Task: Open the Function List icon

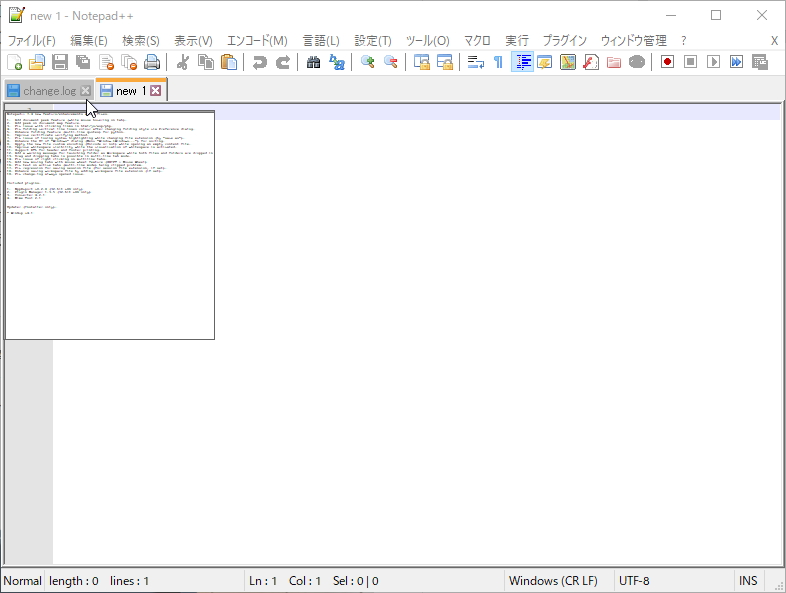Action: tap(591, 62)
